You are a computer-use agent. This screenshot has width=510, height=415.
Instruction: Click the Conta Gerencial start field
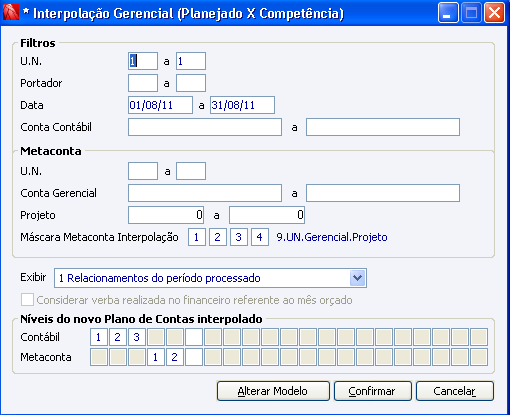(x=205, y=193)
